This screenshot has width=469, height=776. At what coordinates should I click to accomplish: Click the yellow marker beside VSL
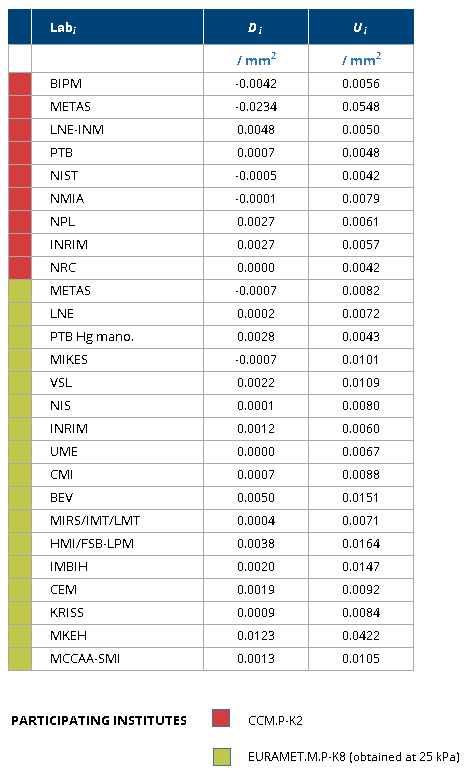click(x=20, y=383)
